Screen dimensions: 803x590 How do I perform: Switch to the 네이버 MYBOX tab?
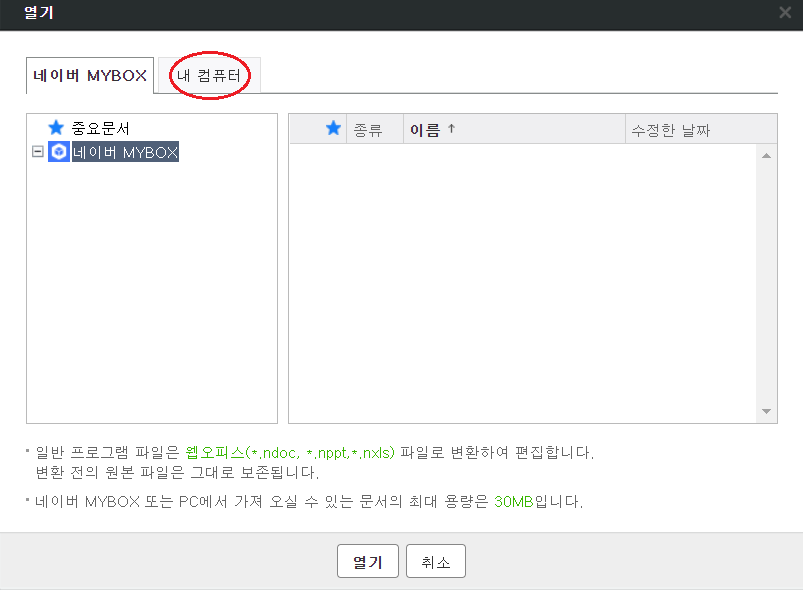[x=90, y=75]
